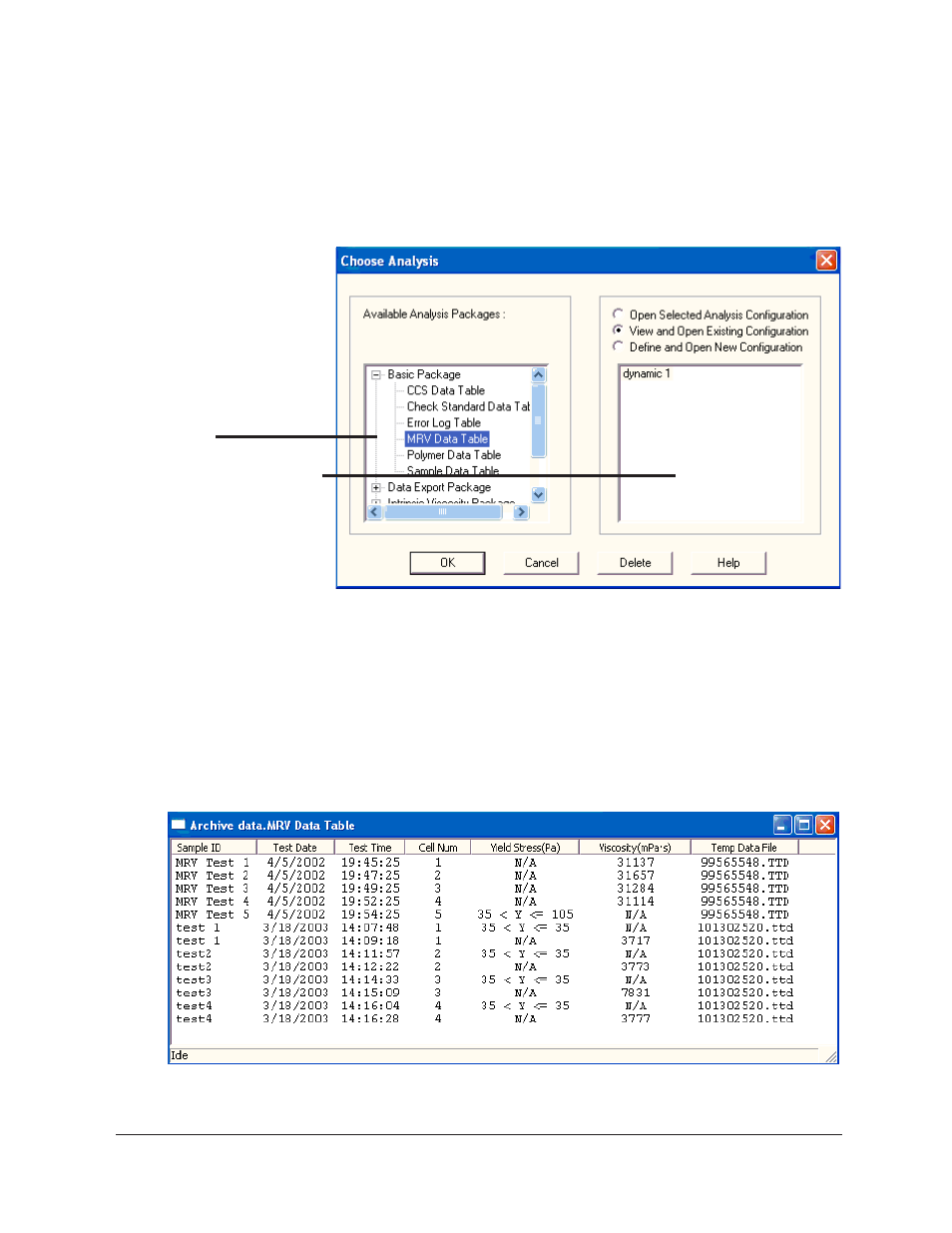The width and height of the screenshot is (952, 1233).
Task: Click package tree scroll down arrow
Action: (539, 495)
